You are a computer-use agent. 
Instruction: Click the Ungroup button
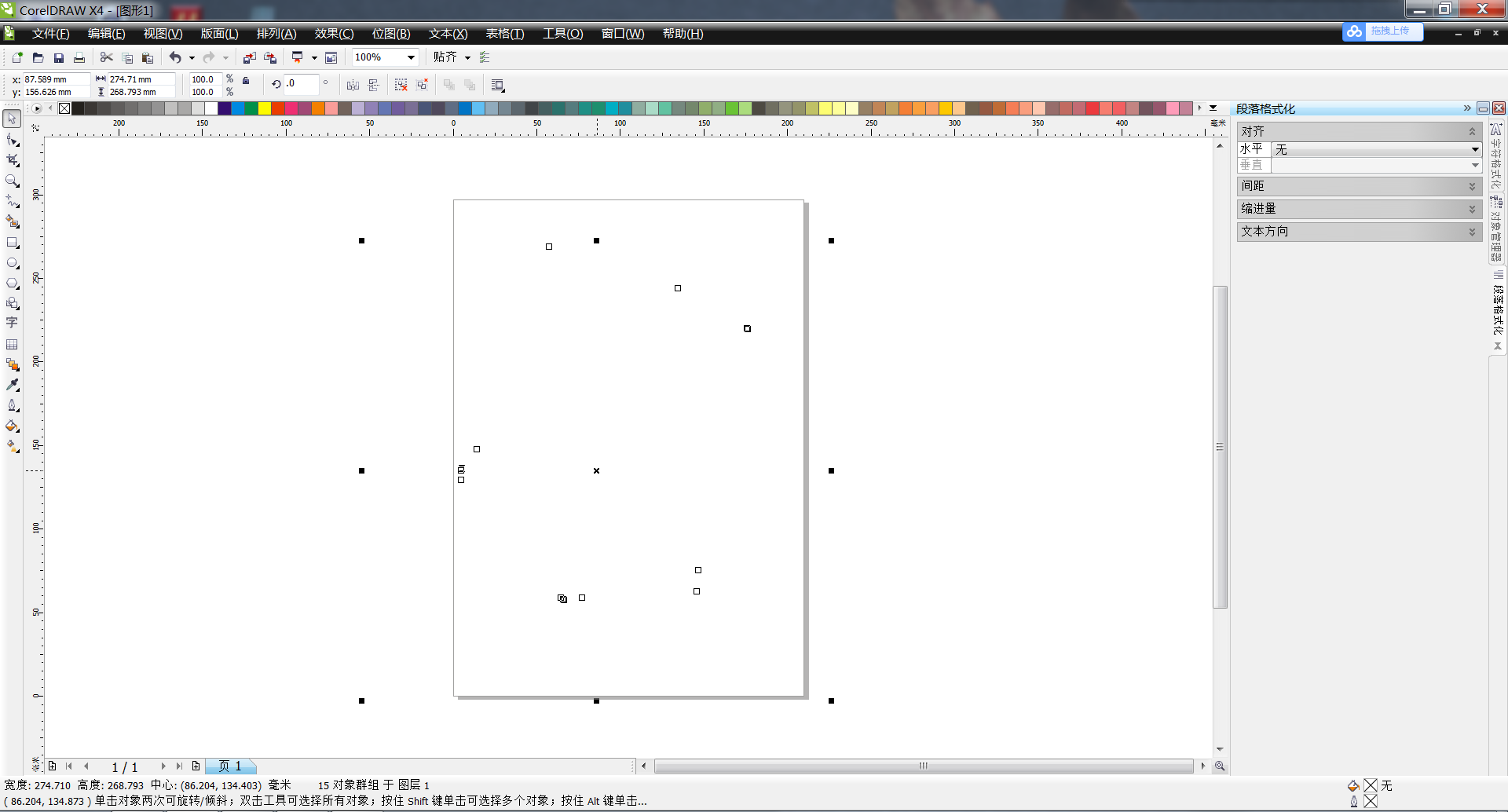click(x=401, y=85)
